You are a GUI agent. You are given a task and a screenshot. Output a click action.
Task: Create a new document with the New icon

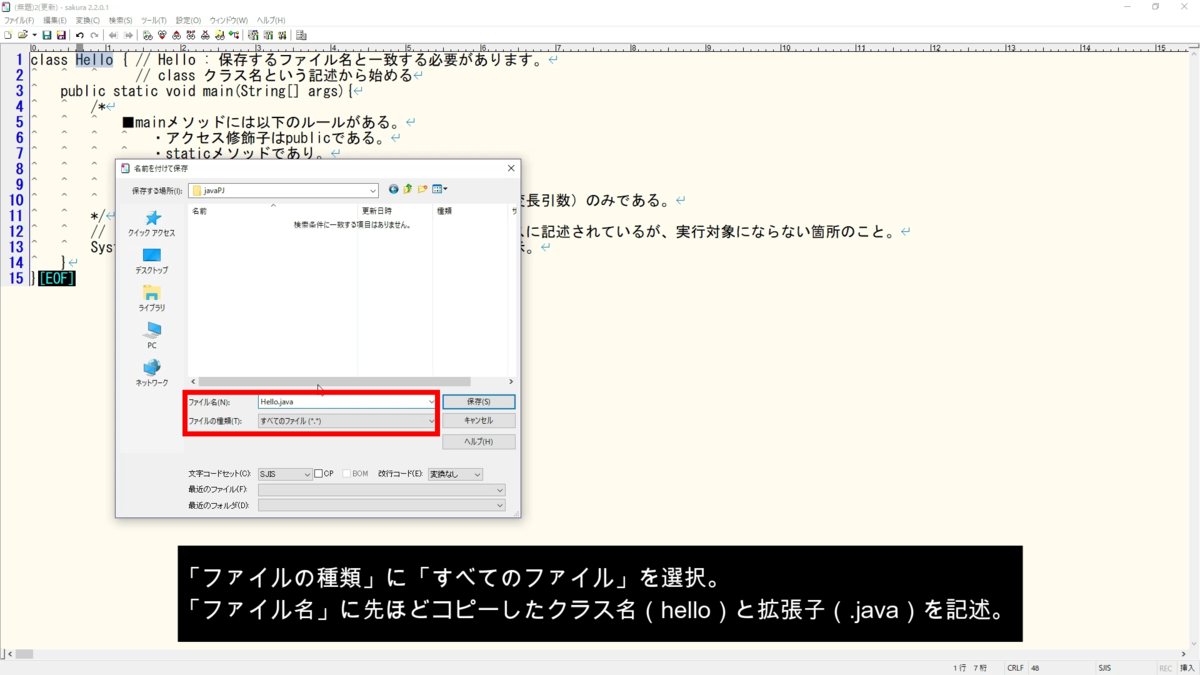tap(8, 34)
